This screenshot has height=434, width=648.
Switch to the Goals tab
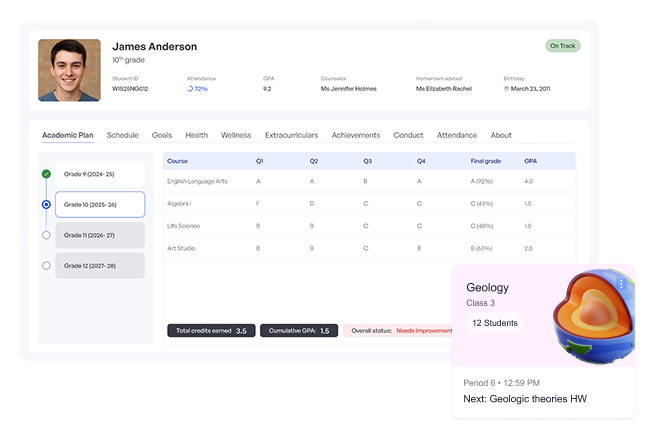[x=162, y=135]
